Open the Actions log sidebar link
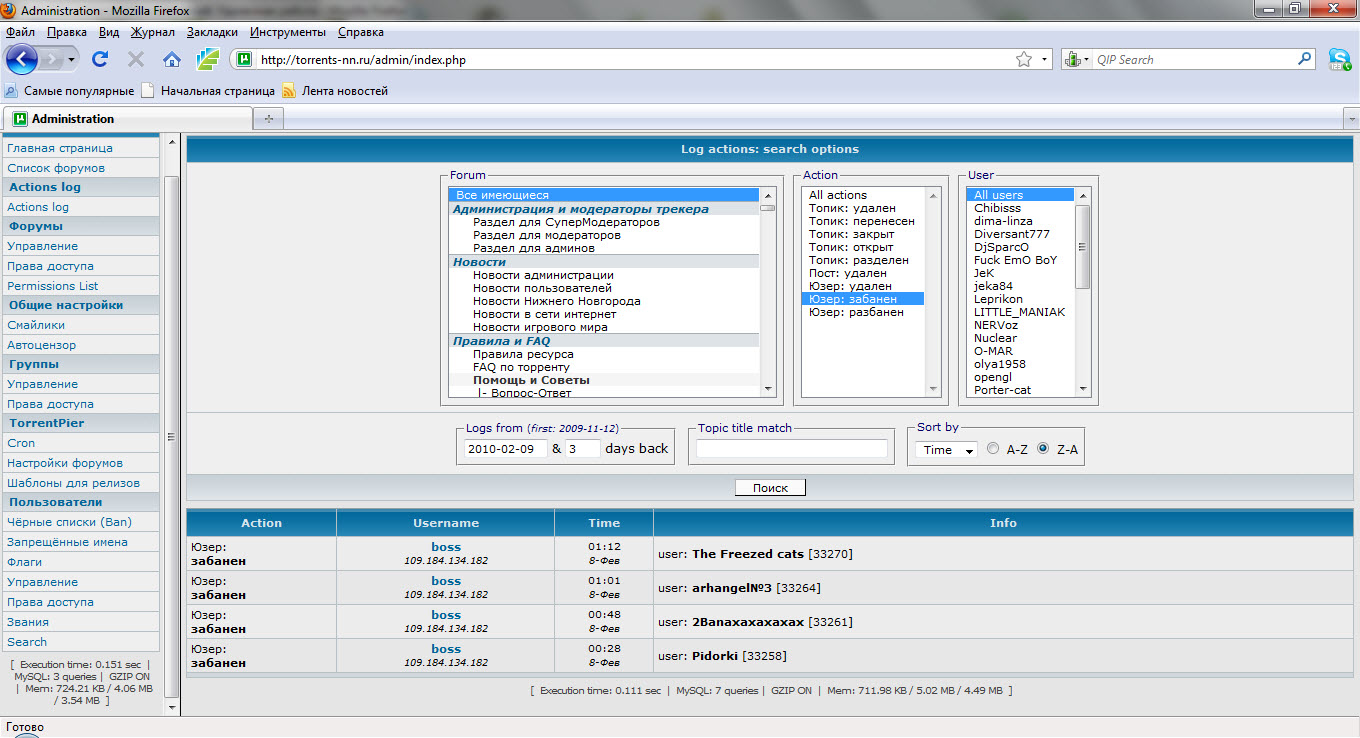Viewport: 1360px width, 738px height. (38, 207)
